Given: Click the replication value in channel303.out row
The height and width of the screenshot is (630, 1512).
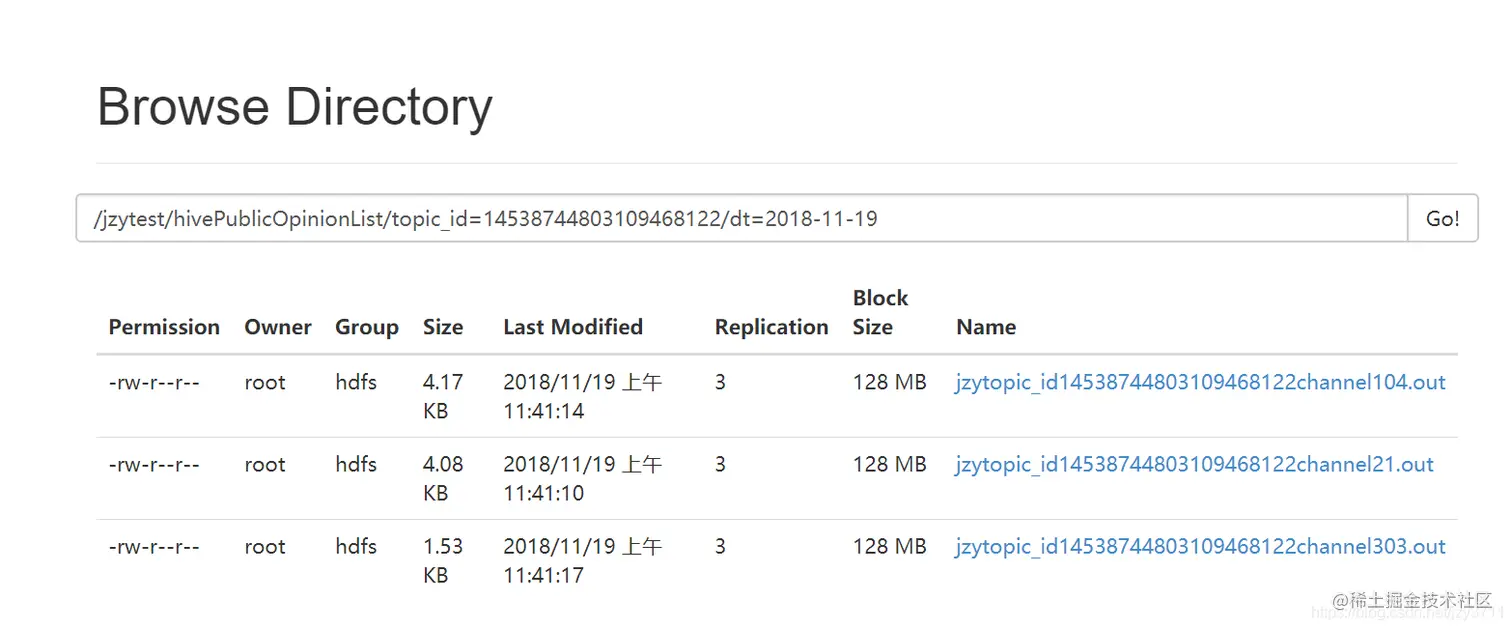Looking at the screenshot, I should [x=720, y=546].
